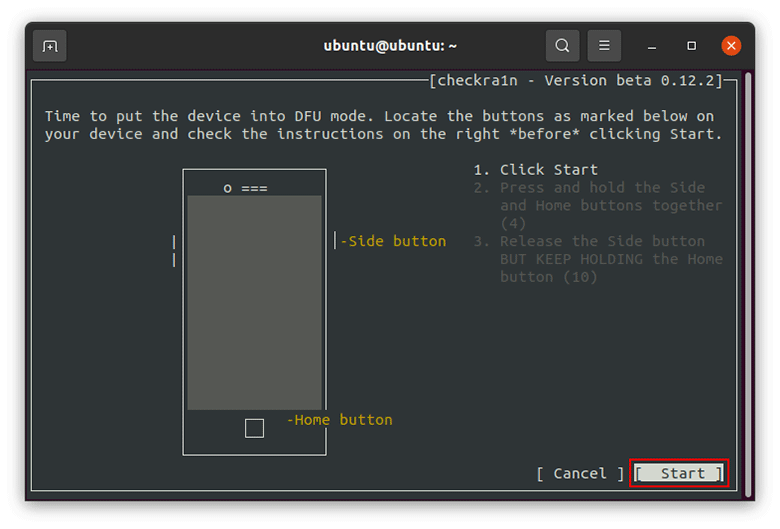780x529 pixels.
Task: Open a new terminal tab icon
Action: coord(50,46)
